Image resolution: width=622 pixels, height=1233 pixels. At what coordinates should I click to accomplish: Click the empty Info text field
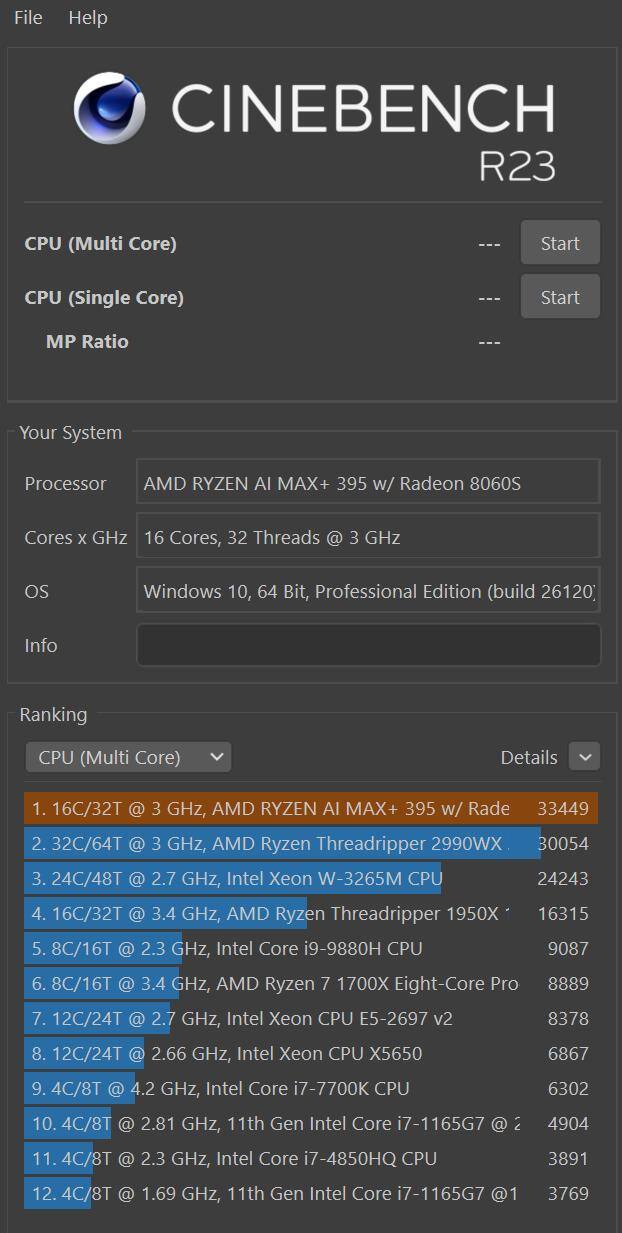tap(367, 645)
